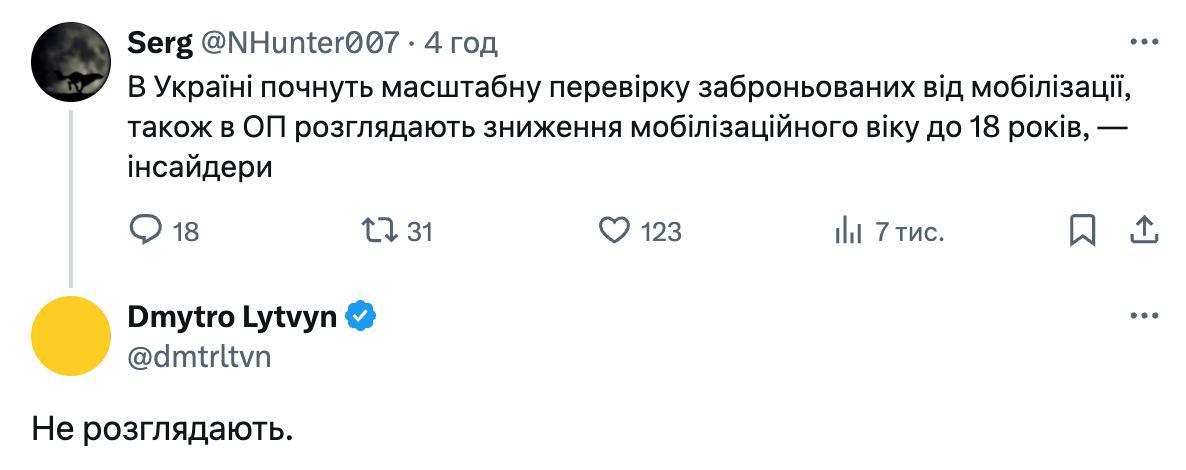
Task: Click the '7 тис.' views count
Action: [x=909, y=232]
